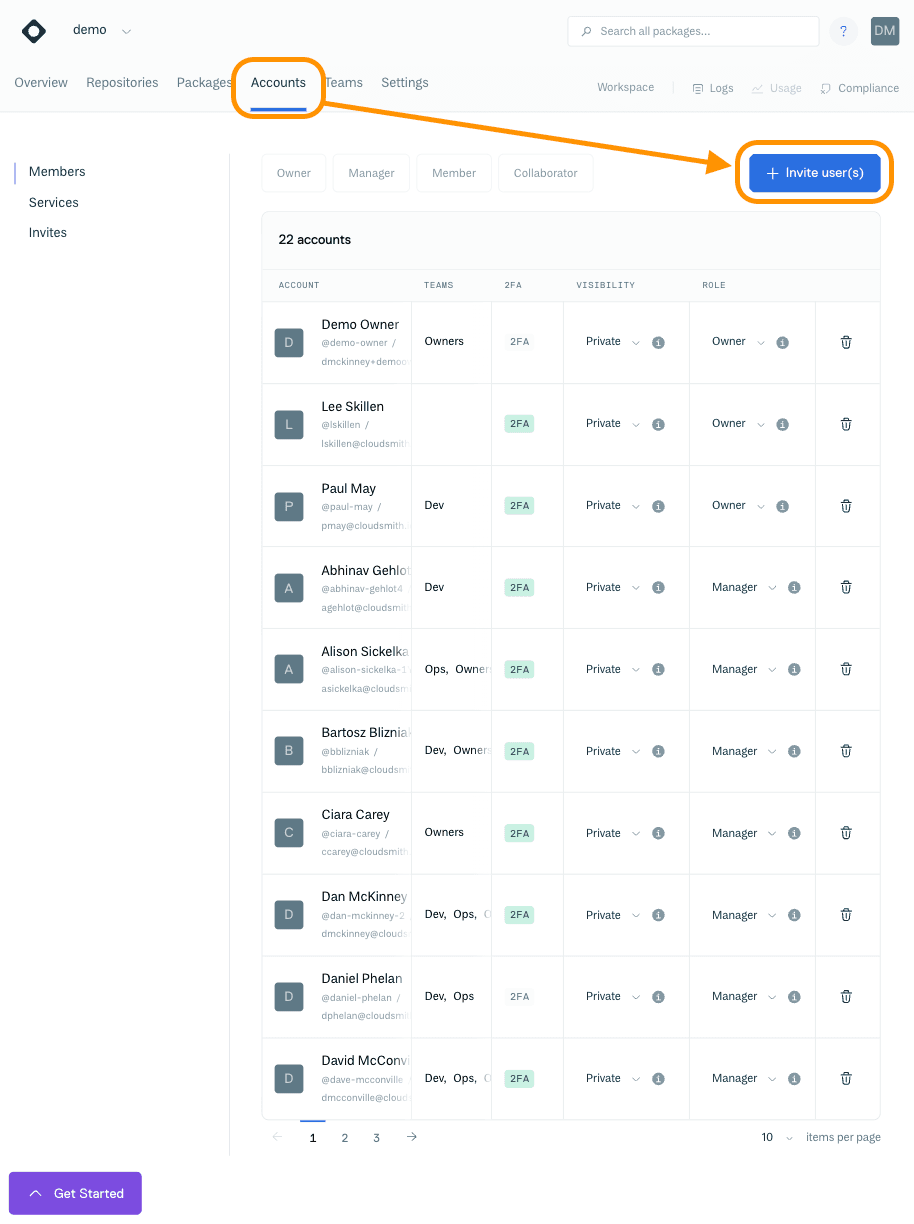Viewport: 914px width, 1224px height.
Task: Click the help question mark icon
Action: 843,31
